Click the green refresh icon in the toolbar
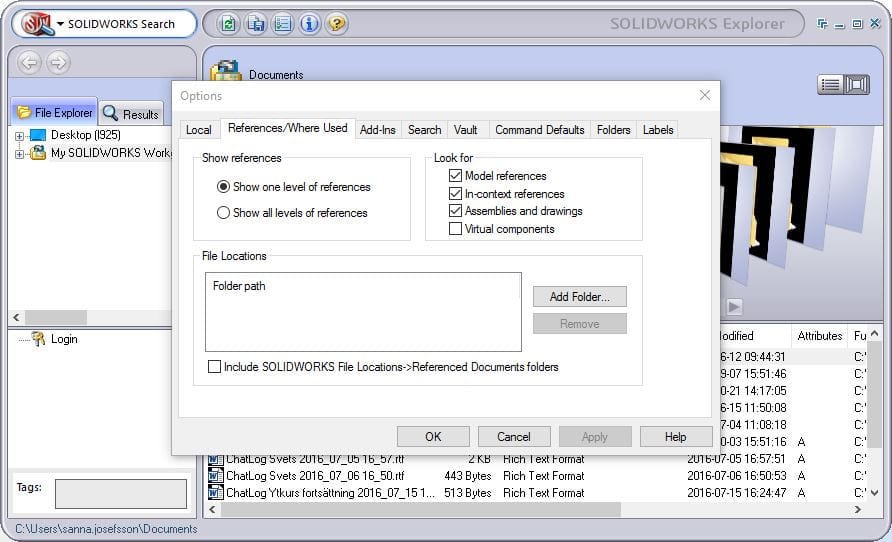 tap(229, 24)
